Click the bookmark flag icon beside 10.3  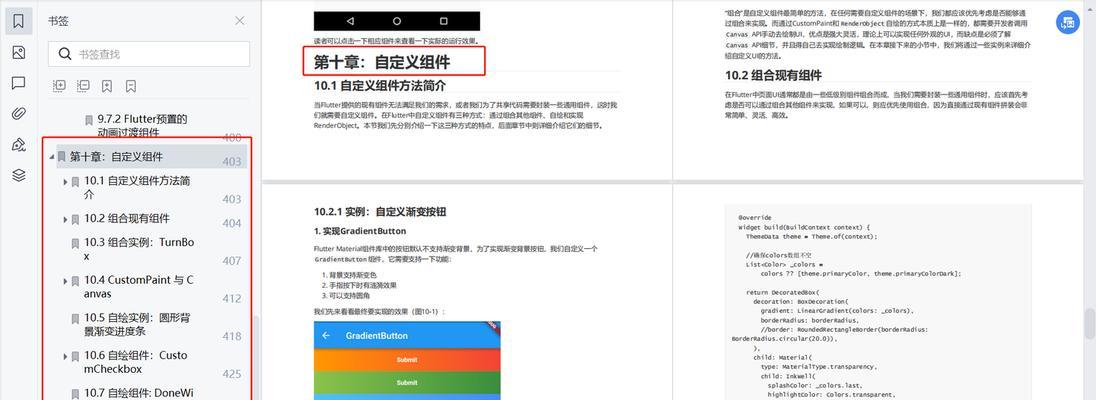[75, 243]
